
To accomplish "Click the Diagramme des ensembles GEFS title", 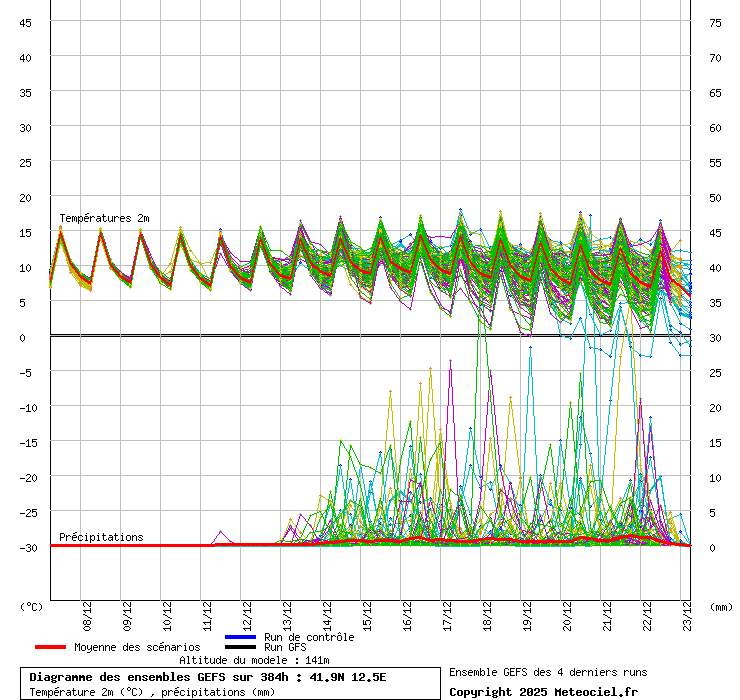I will pos(207,677).
